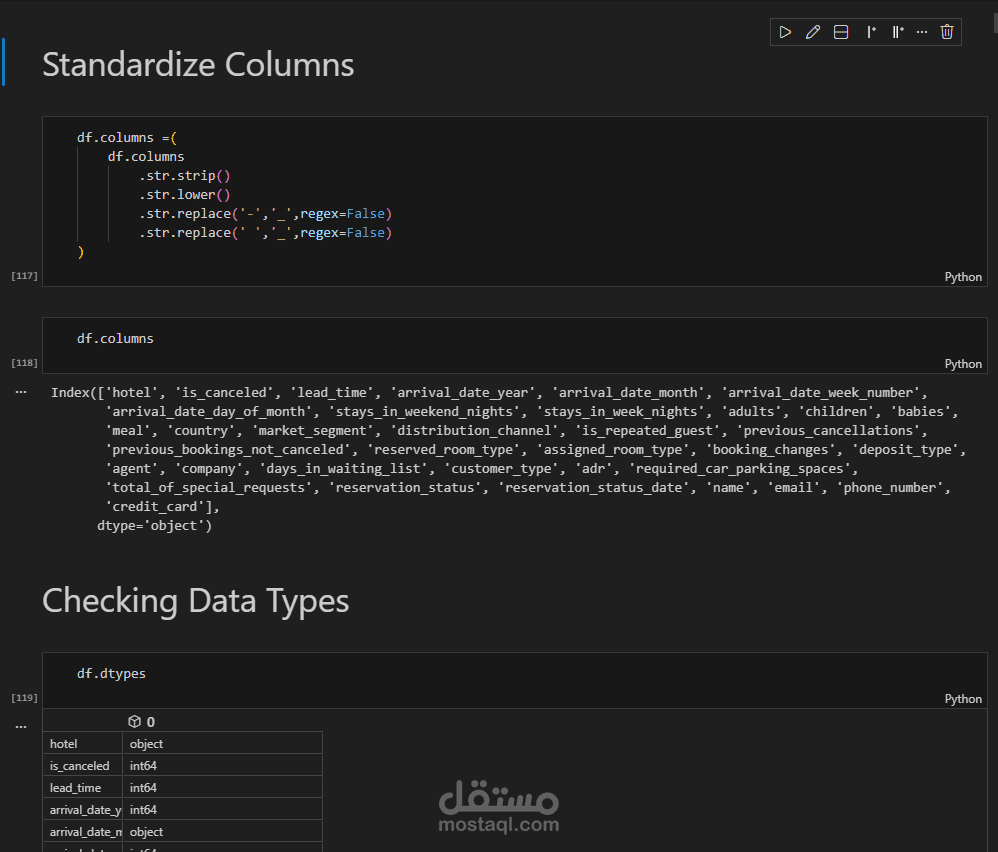The width and height of the screenshot is (998, 852).
Task: Open output options ellipsis beside dtypes table
Action: 21,727
